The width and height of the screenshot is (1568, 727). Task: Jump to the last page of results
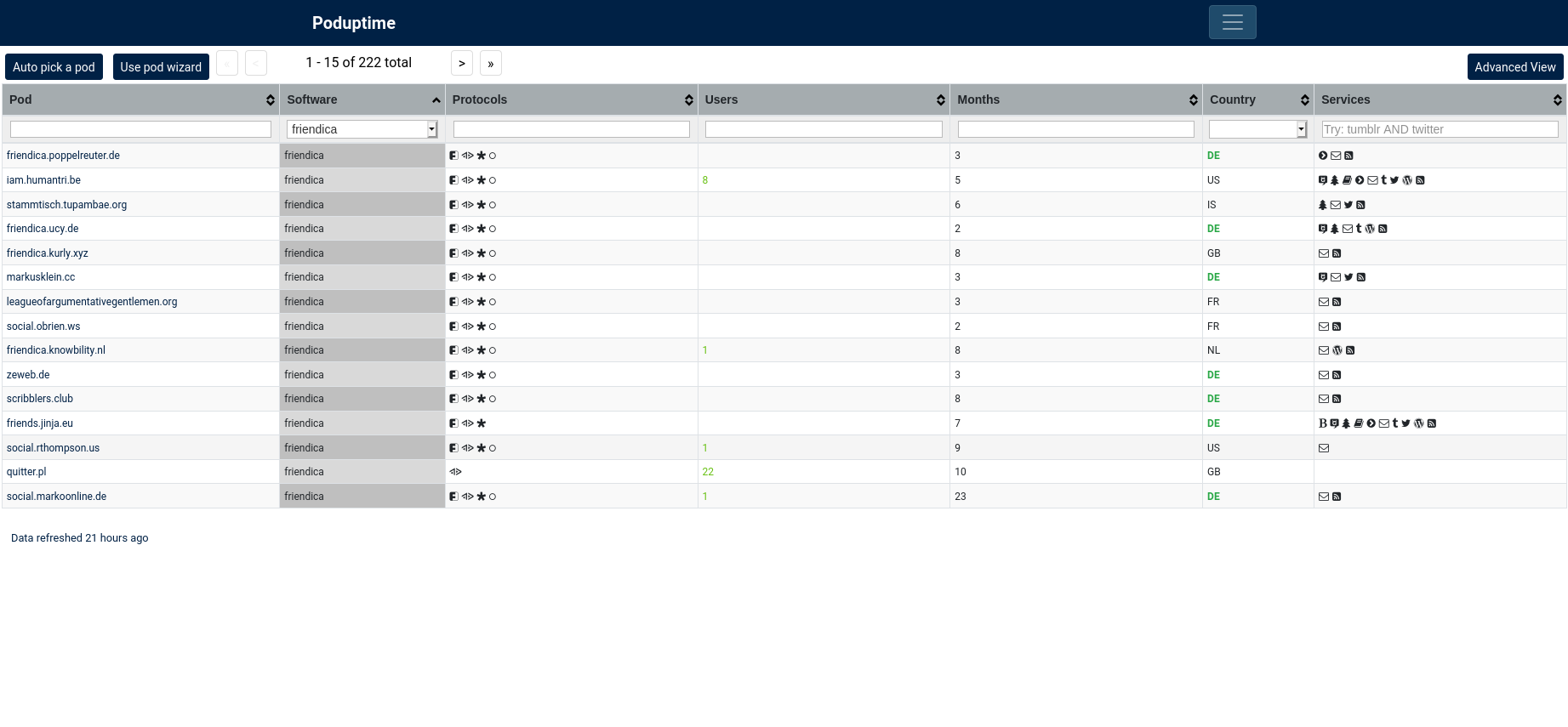pos(490,64)
